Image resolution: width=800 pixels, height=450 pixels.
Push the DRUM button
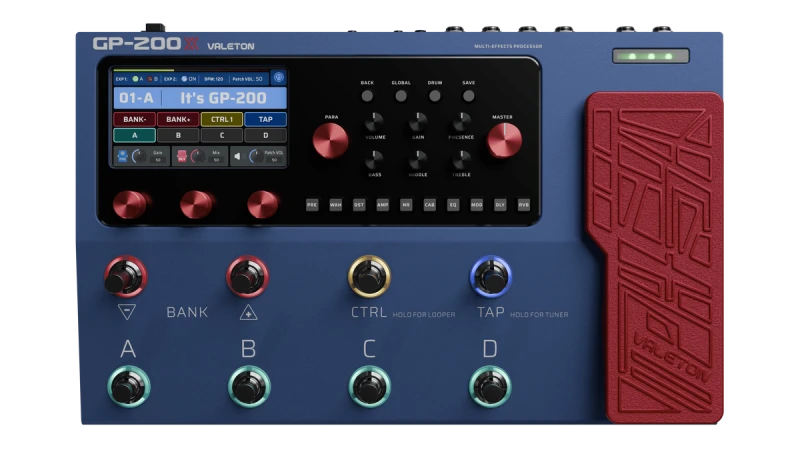coord(435,95)
